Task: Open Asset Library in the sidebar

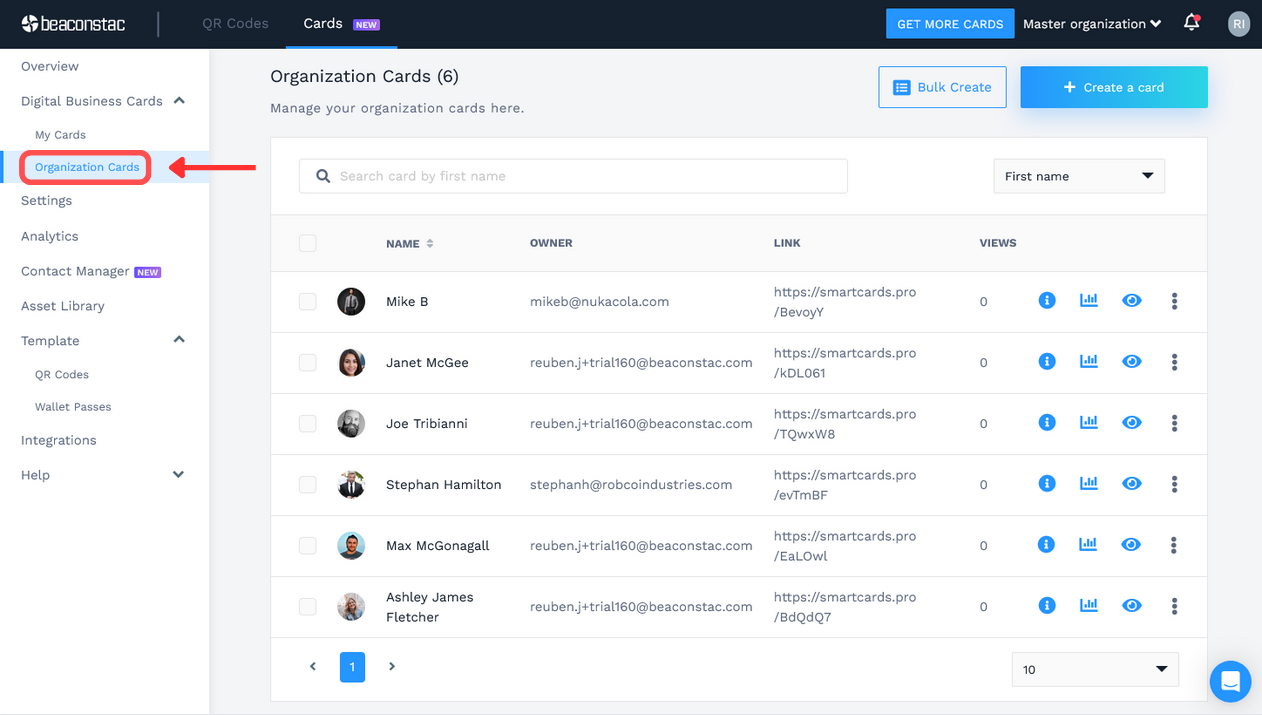Action: (x=63, y=306)
